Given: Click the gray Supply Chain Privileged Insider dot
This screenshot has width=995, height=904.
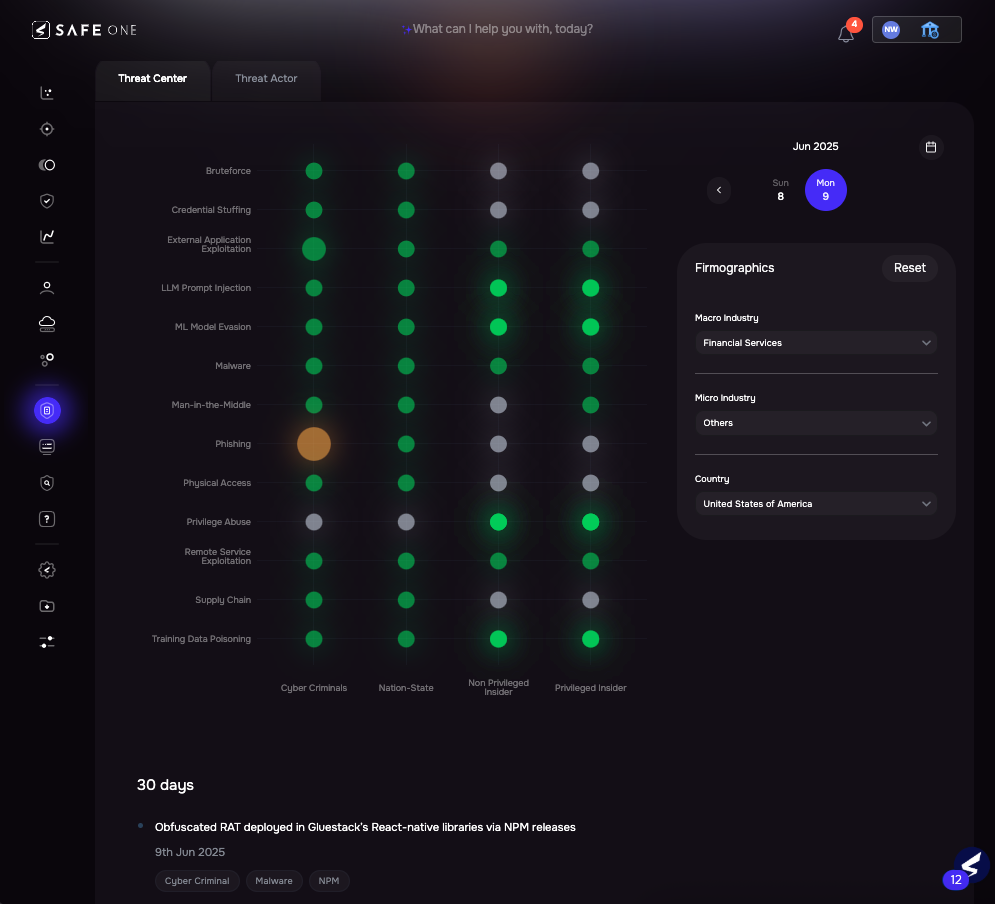Looking at the screenshot, I should [591, 600].
